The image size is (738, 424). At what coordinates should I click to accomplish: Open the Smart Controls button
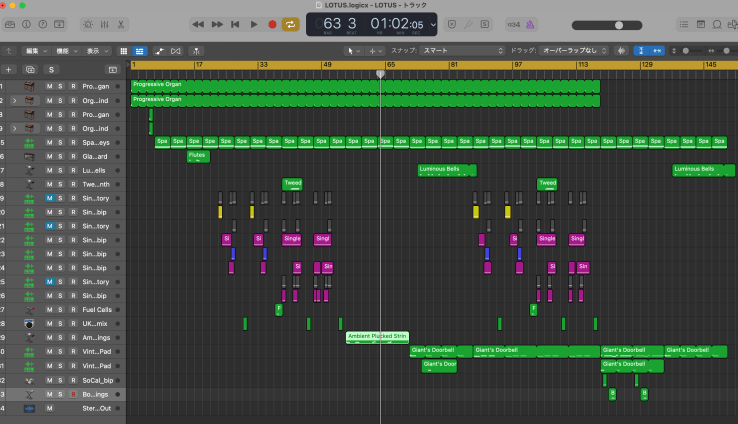coord(86,24)
